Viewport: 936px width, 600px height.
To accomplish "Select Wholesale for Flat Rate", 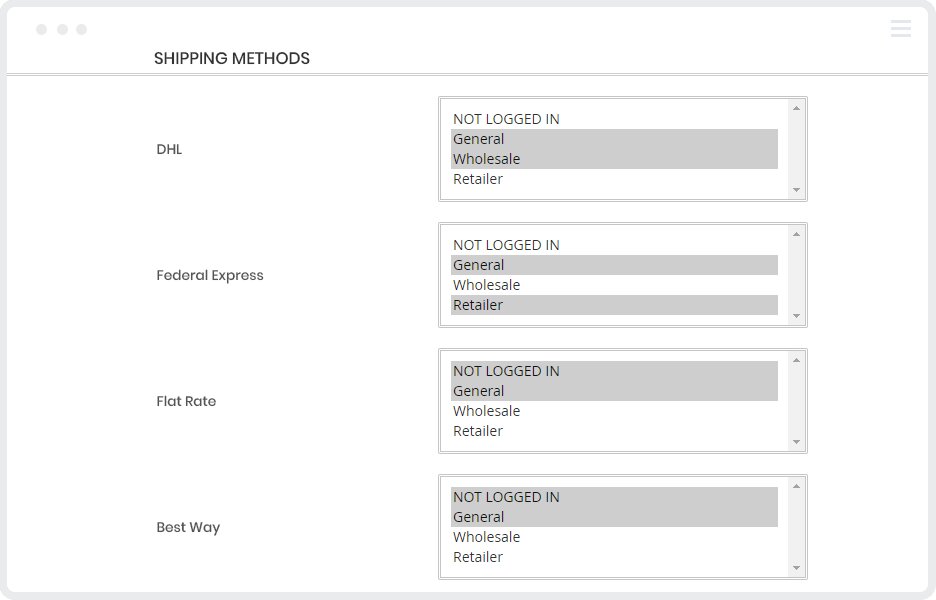I will coord(486,411).
